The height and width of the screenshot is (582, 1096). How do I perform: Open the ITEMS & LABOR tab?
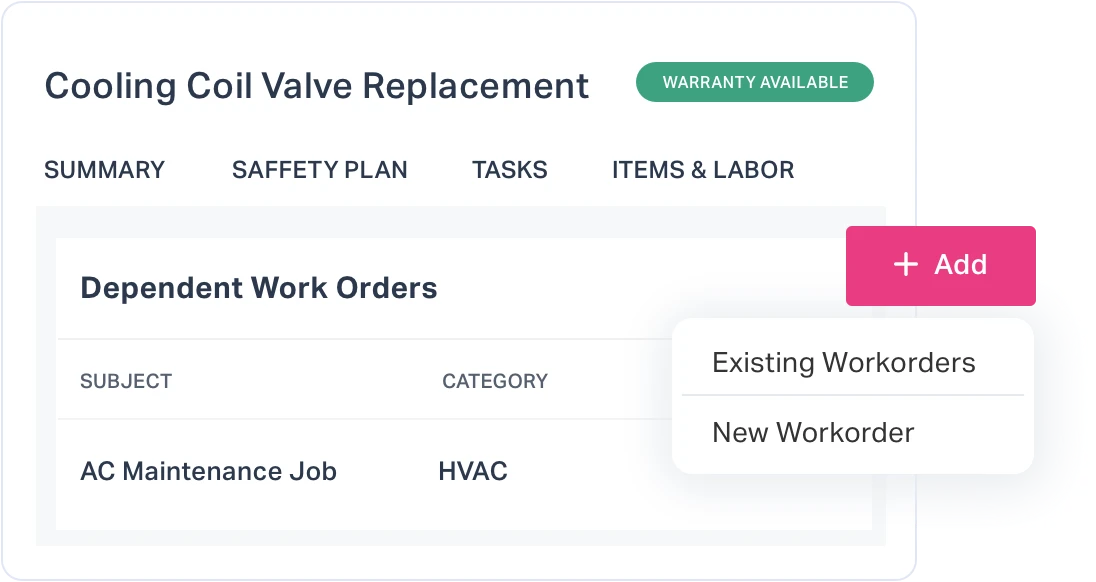703,170
